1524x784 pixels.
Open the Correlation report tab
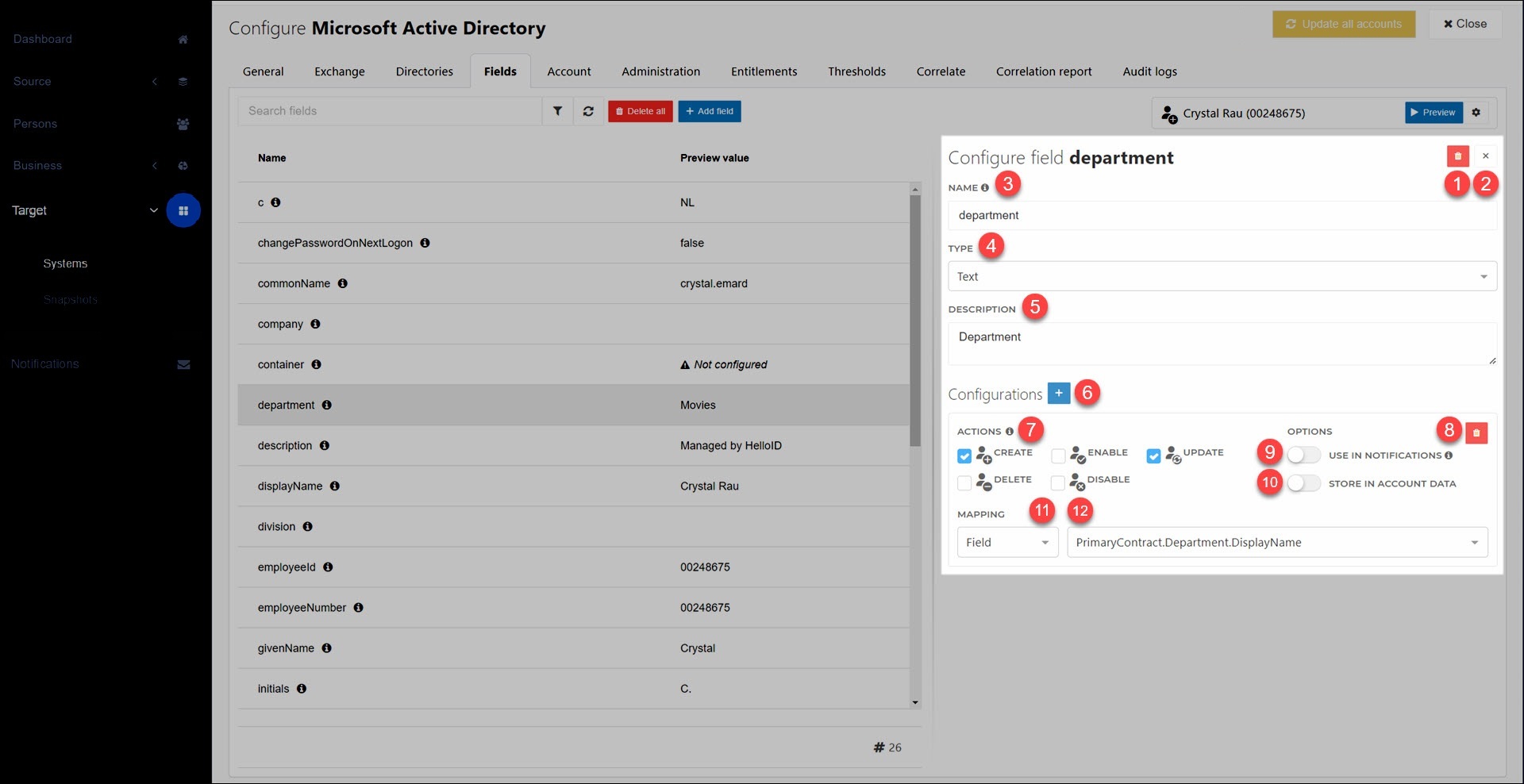1044,71
